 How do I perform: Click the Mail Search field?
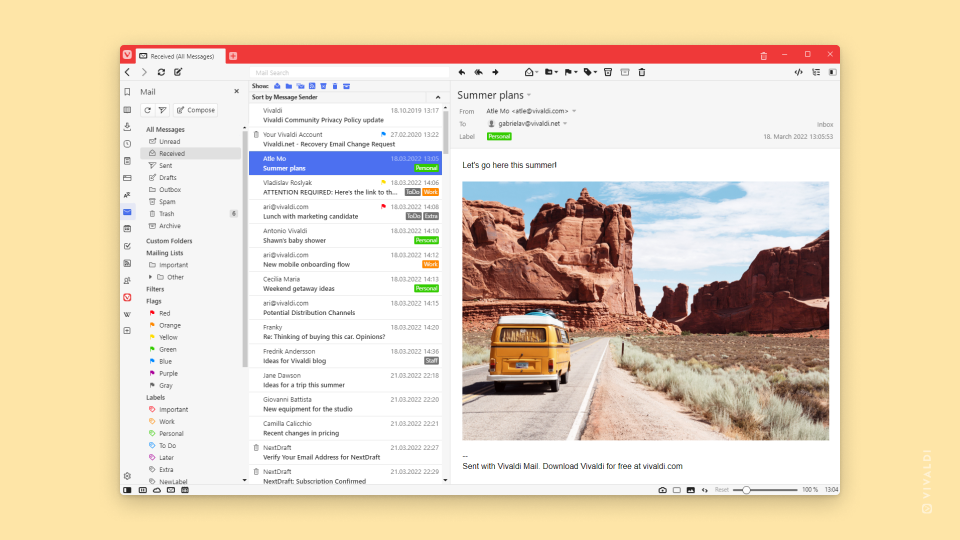pos(349,72)
